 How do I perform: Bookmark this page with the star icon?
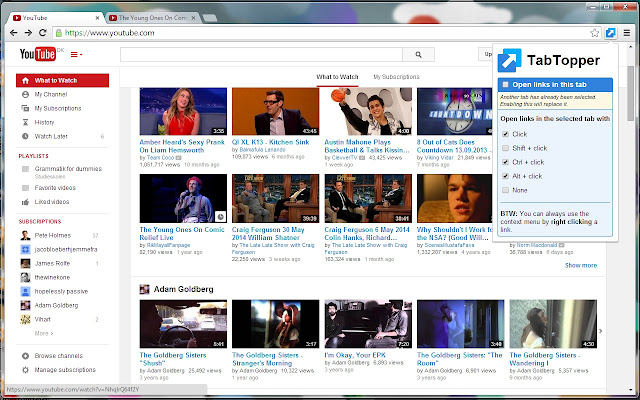tap(595, 33)
